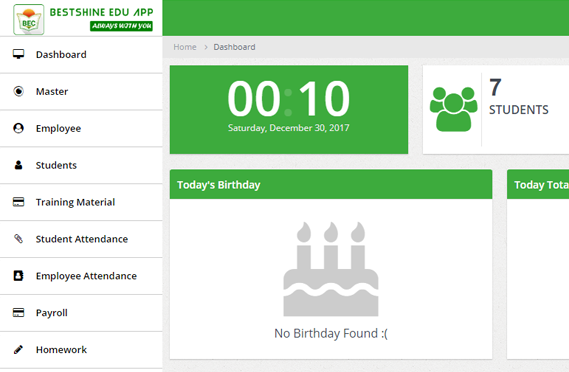
Task: Click the Employee user-circle icon
Action: [19, 128]
